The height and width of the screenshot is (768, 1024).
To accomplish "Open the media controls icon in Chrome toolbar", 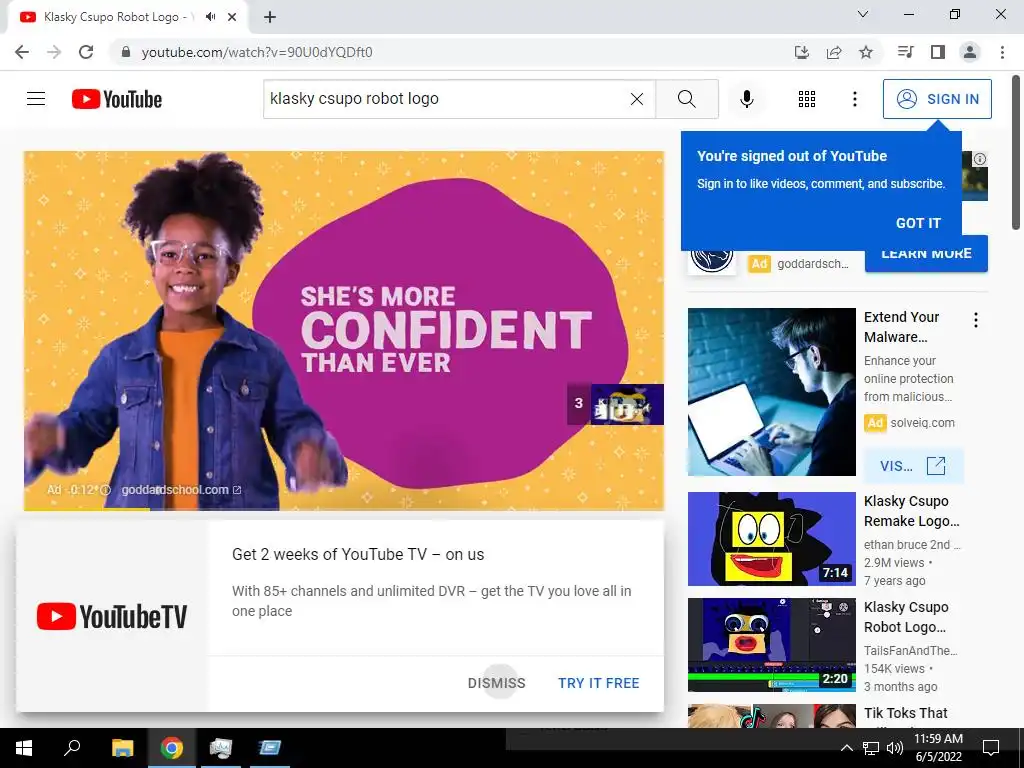I will [x=905, y=52].
